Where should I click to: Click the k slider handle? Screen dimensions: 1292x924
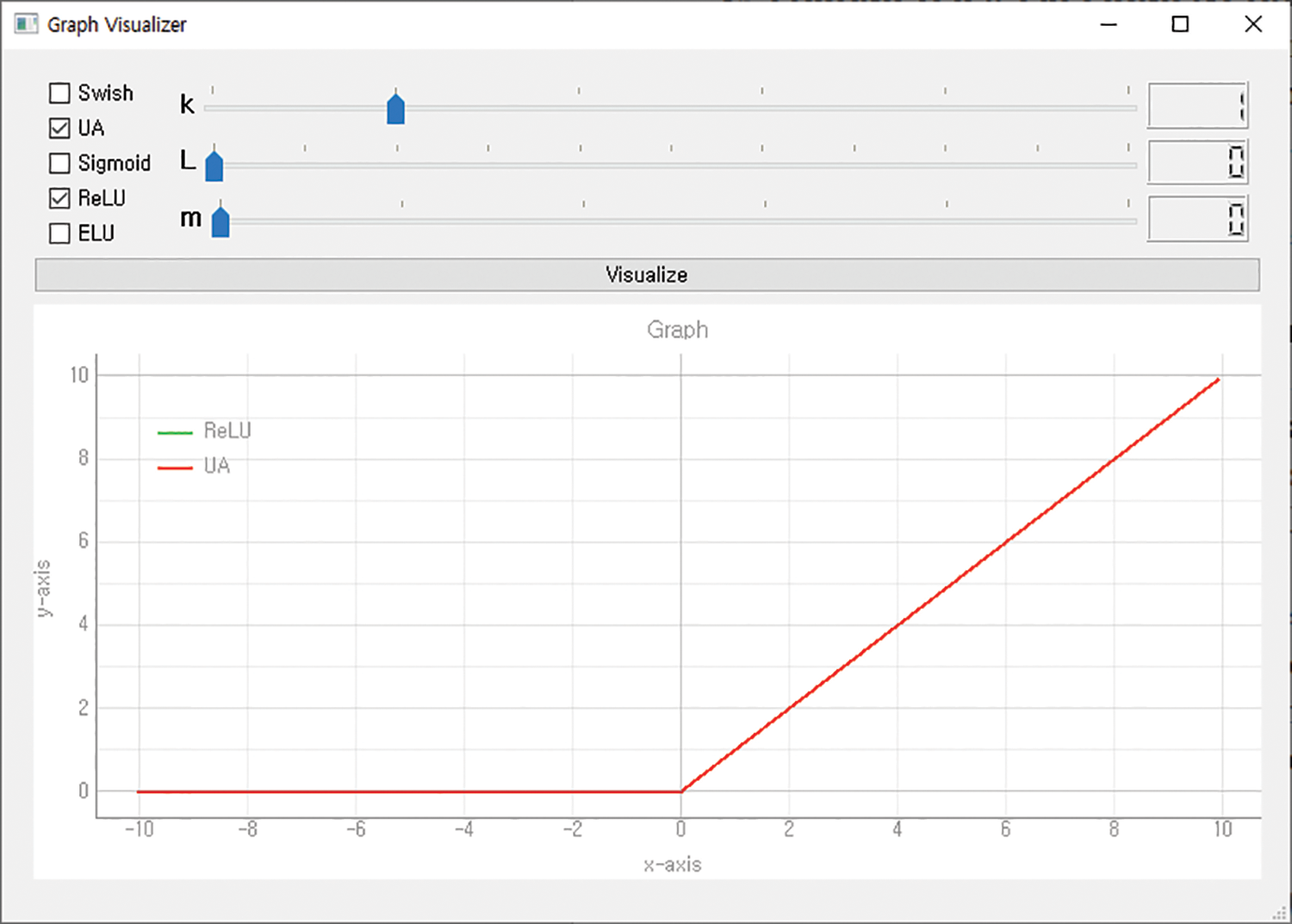click(395, 109)
